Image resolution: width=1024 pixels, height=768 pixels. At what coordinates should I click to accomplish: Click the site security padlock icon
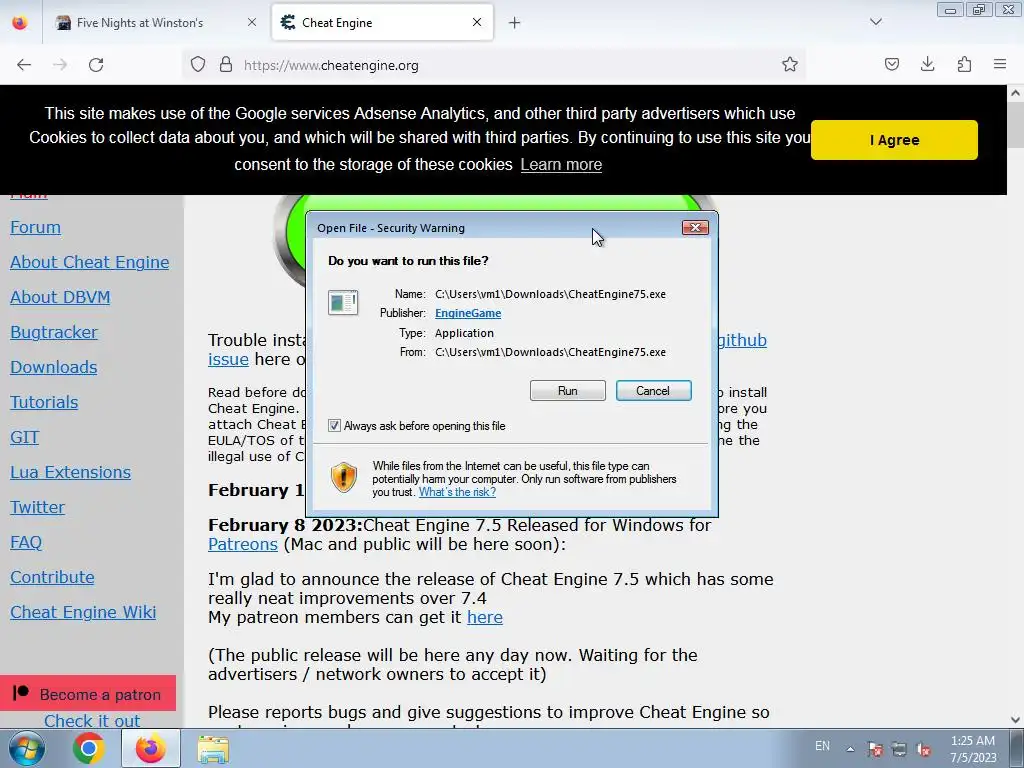click(226, 65)
